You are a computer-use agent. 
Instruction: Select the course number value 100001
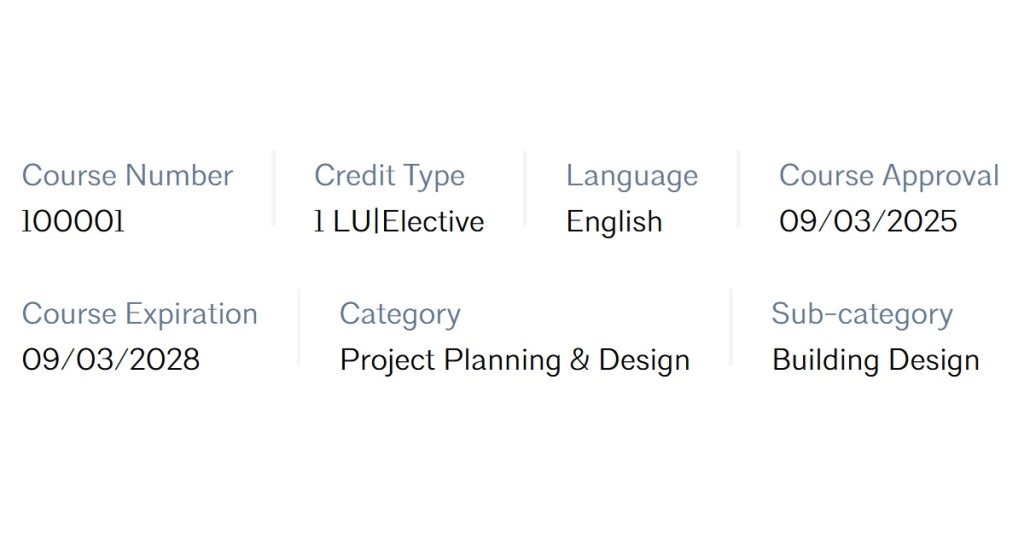[73, 222]
